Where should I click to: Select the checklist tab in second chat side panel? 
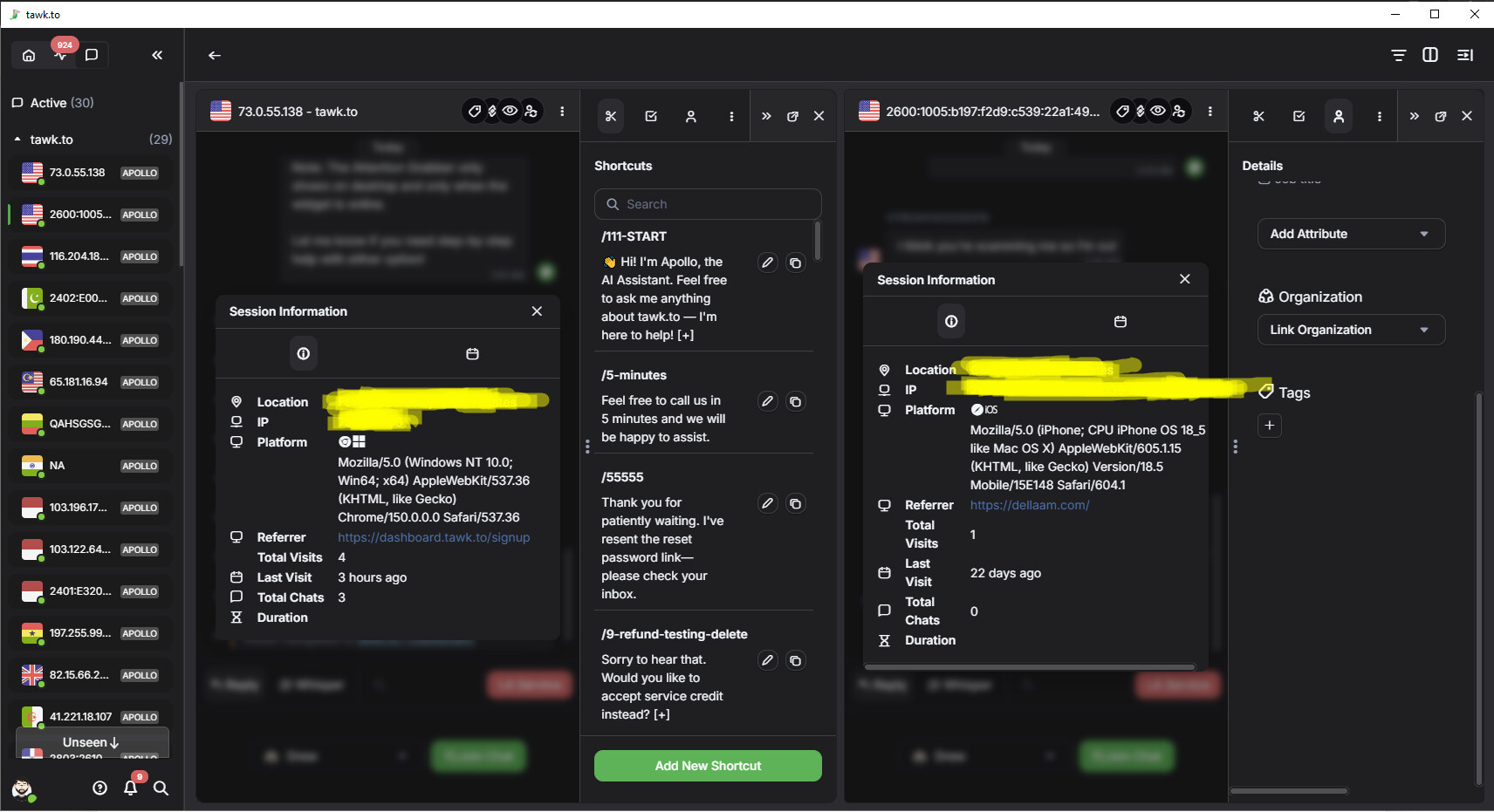tap(1299, 116)
